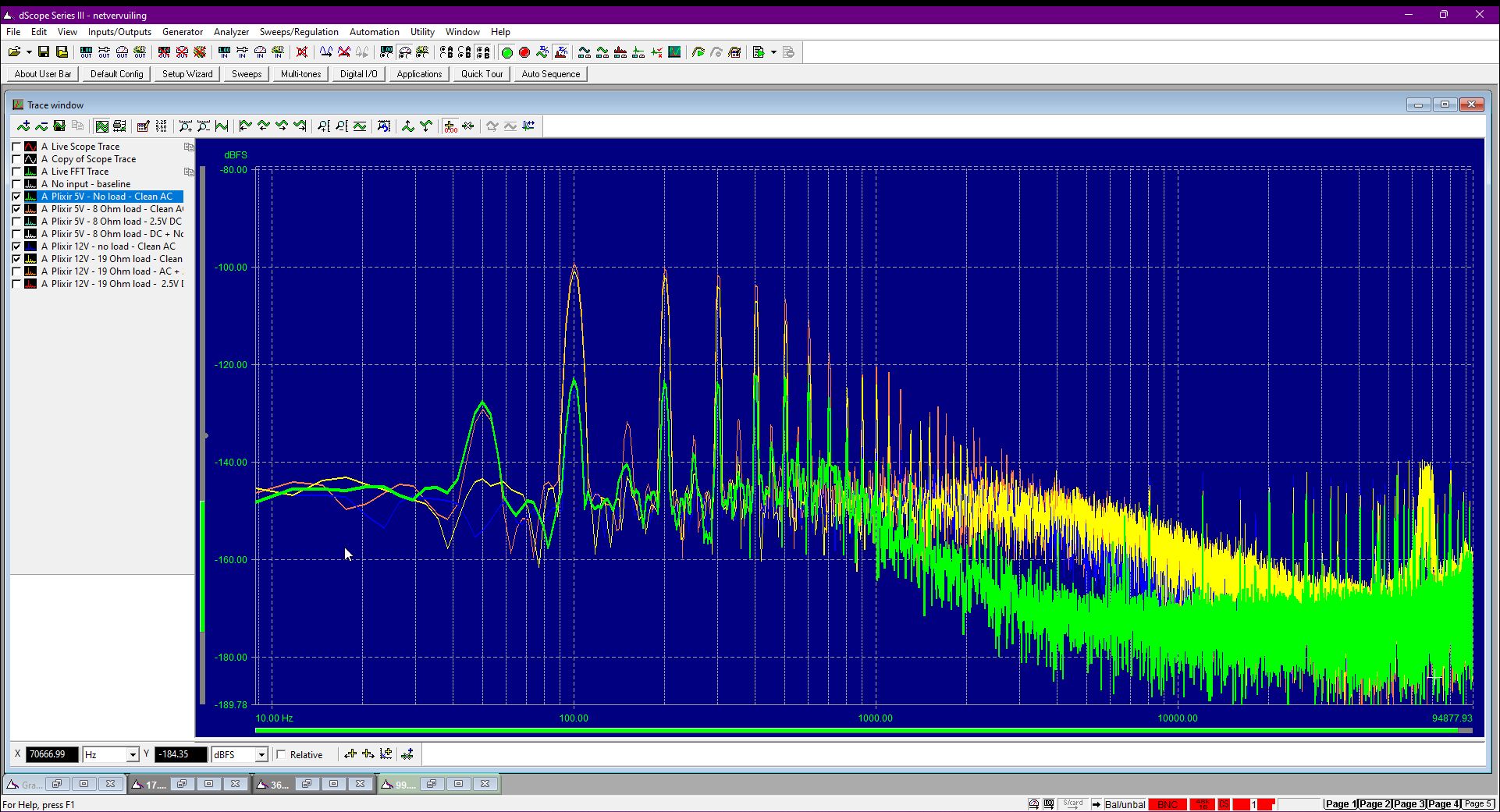
Task: Click copy icon beside Live Scope Trace
Action: (188, 147)
